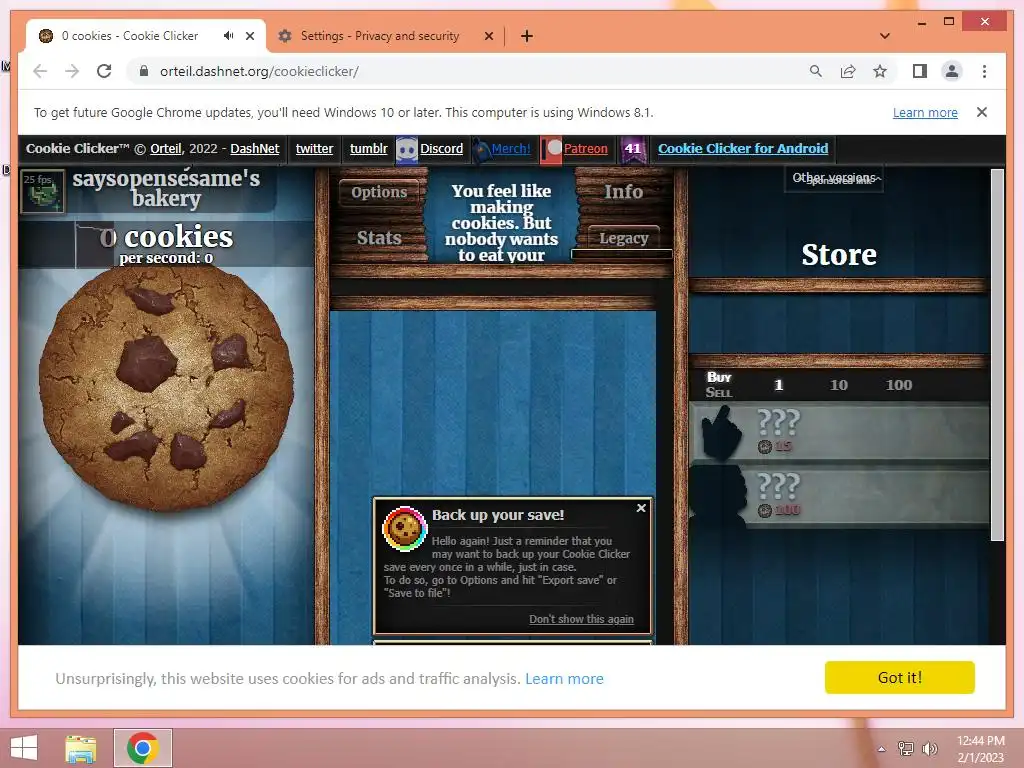This screenshot has height=768, width=1024.
Task: Go forward to next page
Action: (72, 71)
